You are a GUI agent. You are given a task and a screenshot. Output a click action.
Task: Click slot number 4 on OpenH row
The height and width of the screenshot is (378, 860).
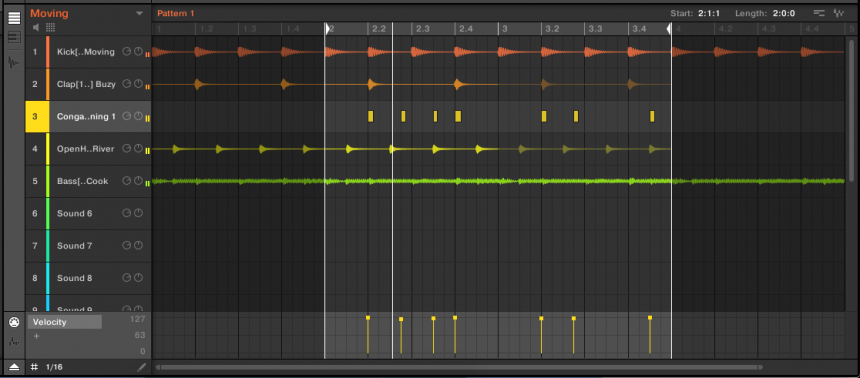coord(35,149)
